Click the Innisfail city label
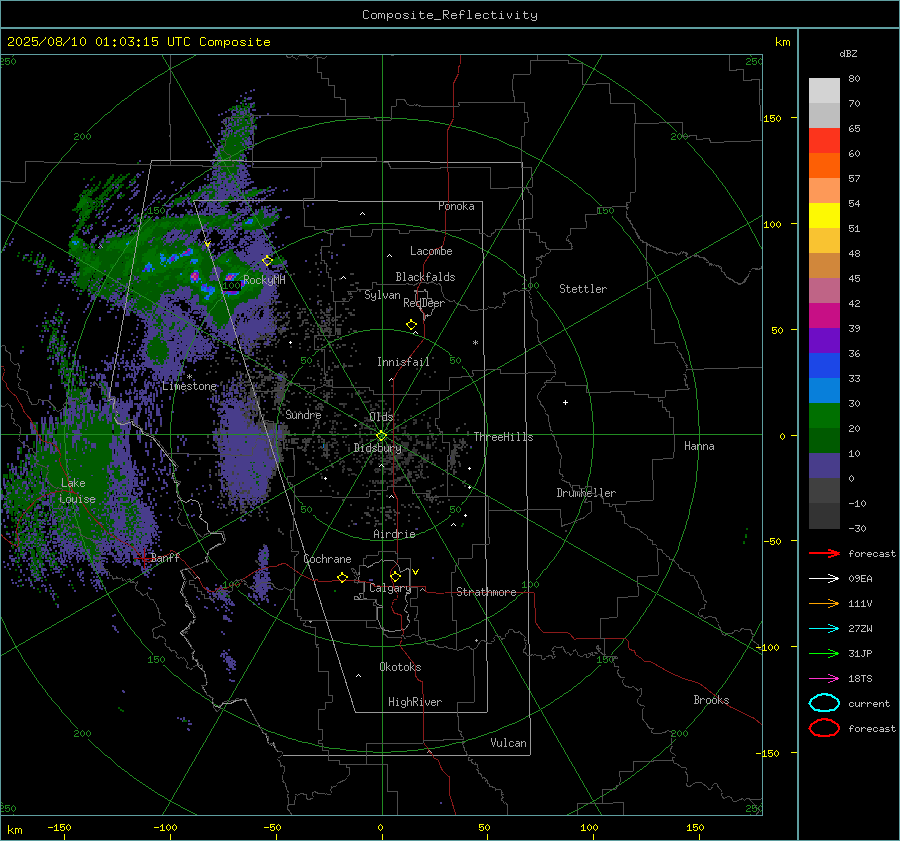 click(x=403, y=362)
